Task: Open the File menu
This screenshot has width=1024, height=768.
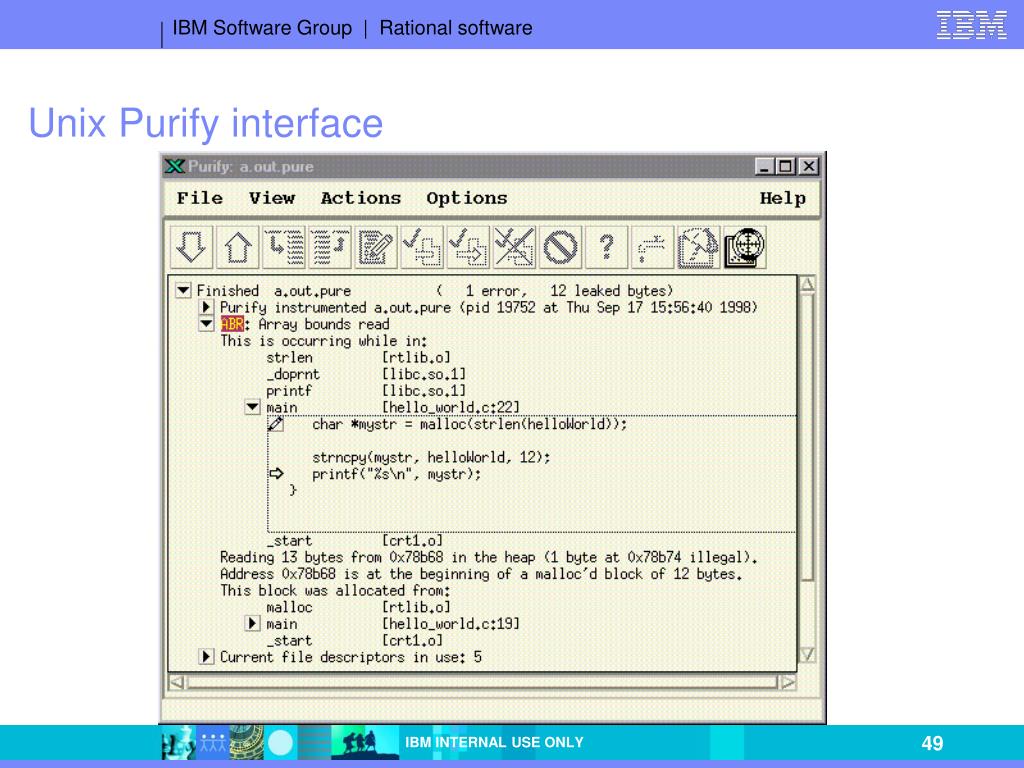Action: [200, 198]
